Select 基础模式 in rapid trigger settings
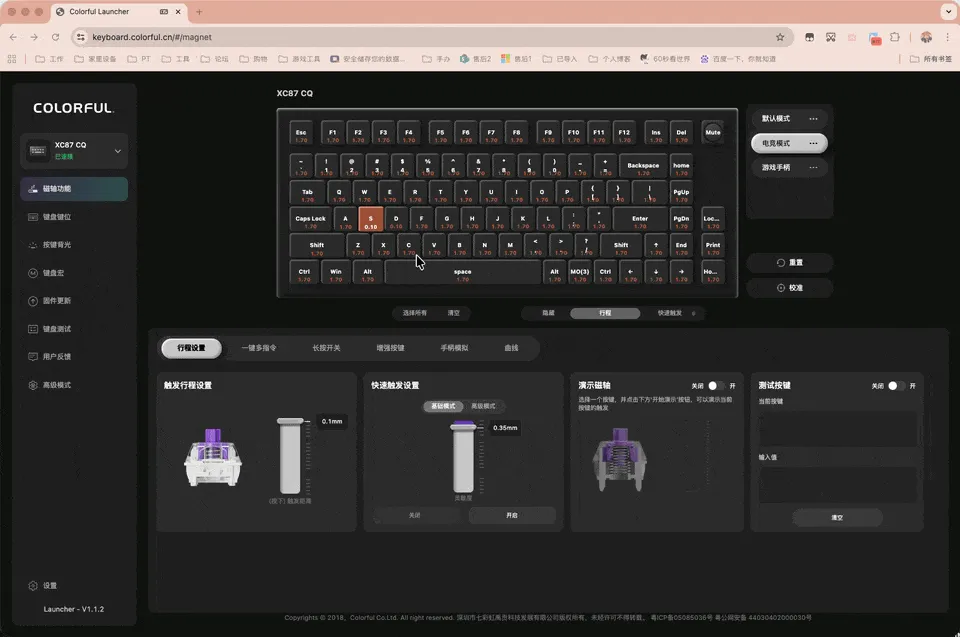Image resolution: width=960 pixels, height=637 pixels. 443,406
